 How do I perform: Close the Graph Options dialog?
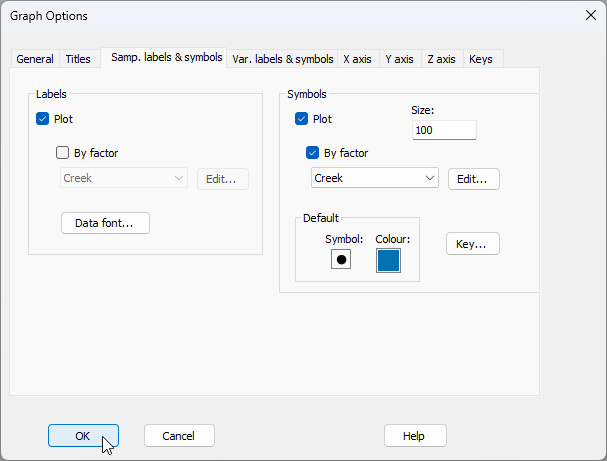coord(590,16)
